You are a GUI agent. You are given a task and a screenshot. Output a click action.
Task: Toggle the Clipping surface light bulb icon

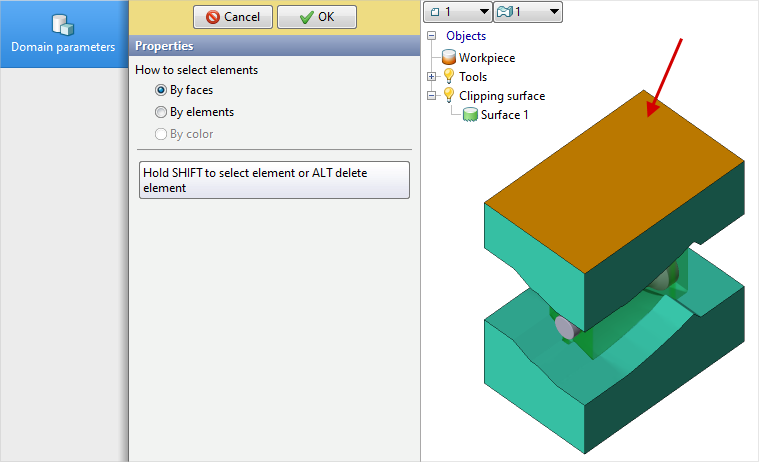point(449,96)
